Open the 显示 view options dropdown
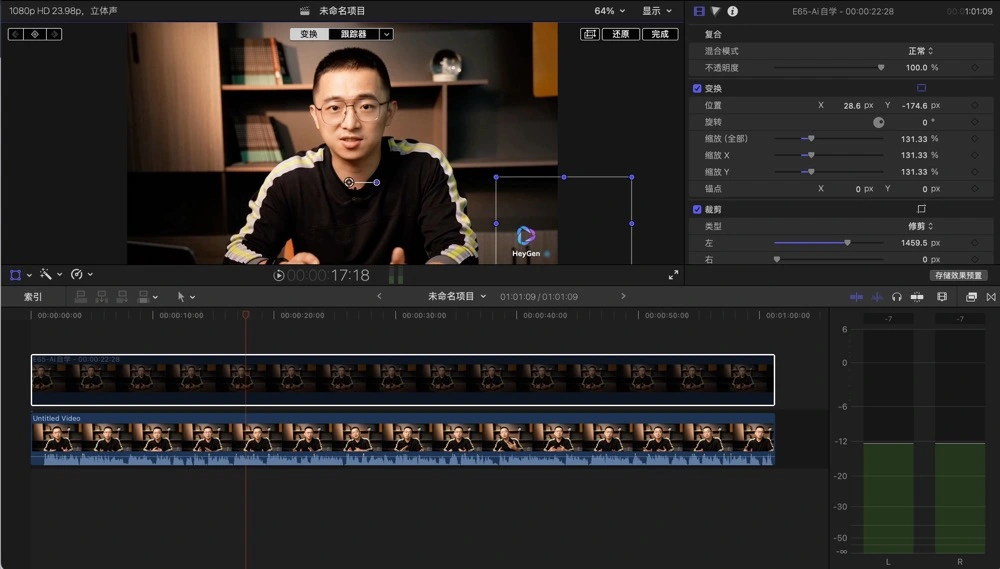 pos(657,11)
